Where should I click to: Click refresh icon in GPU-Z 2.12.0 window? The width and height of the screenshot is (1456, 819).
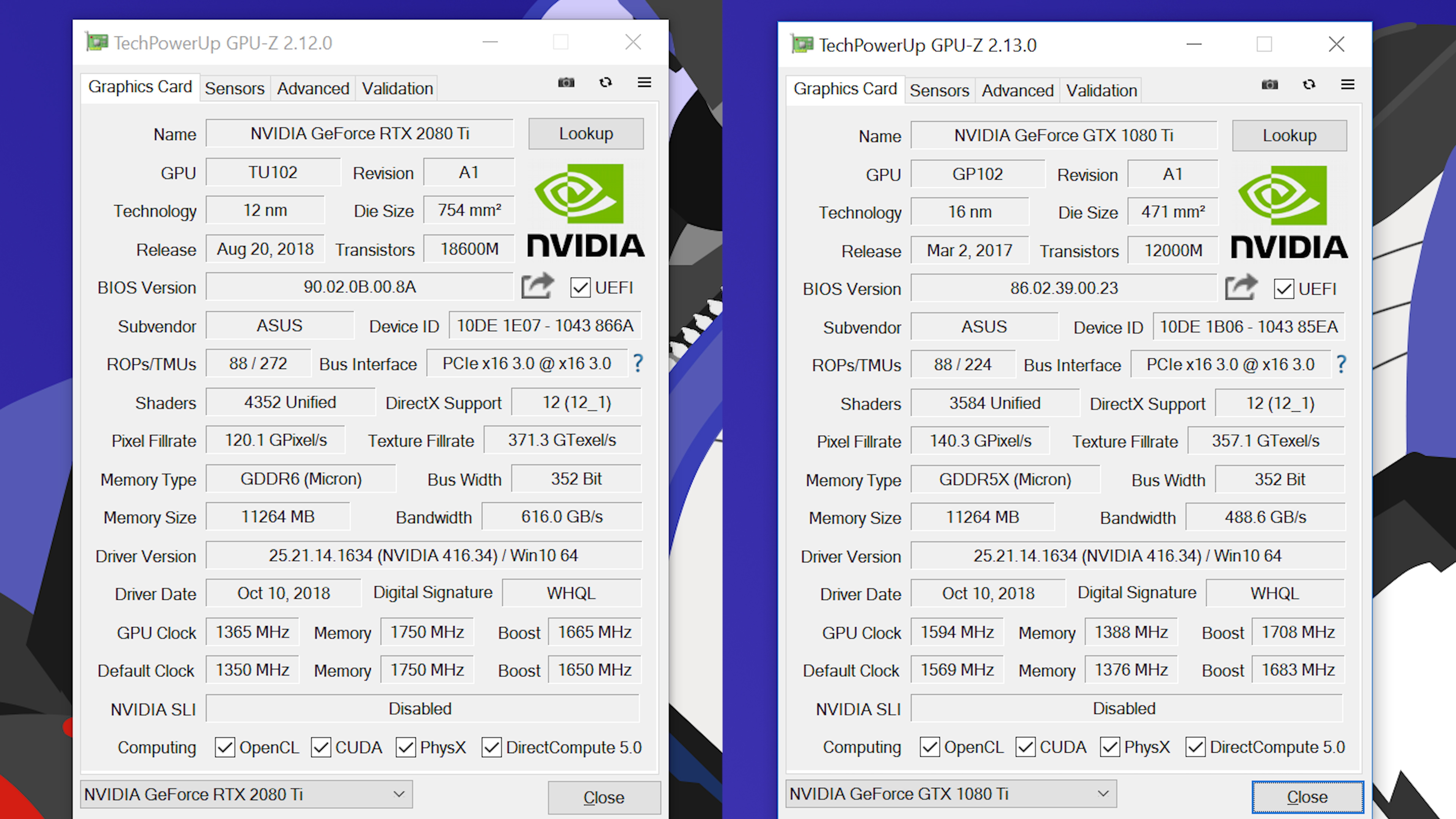pos(606,83)
